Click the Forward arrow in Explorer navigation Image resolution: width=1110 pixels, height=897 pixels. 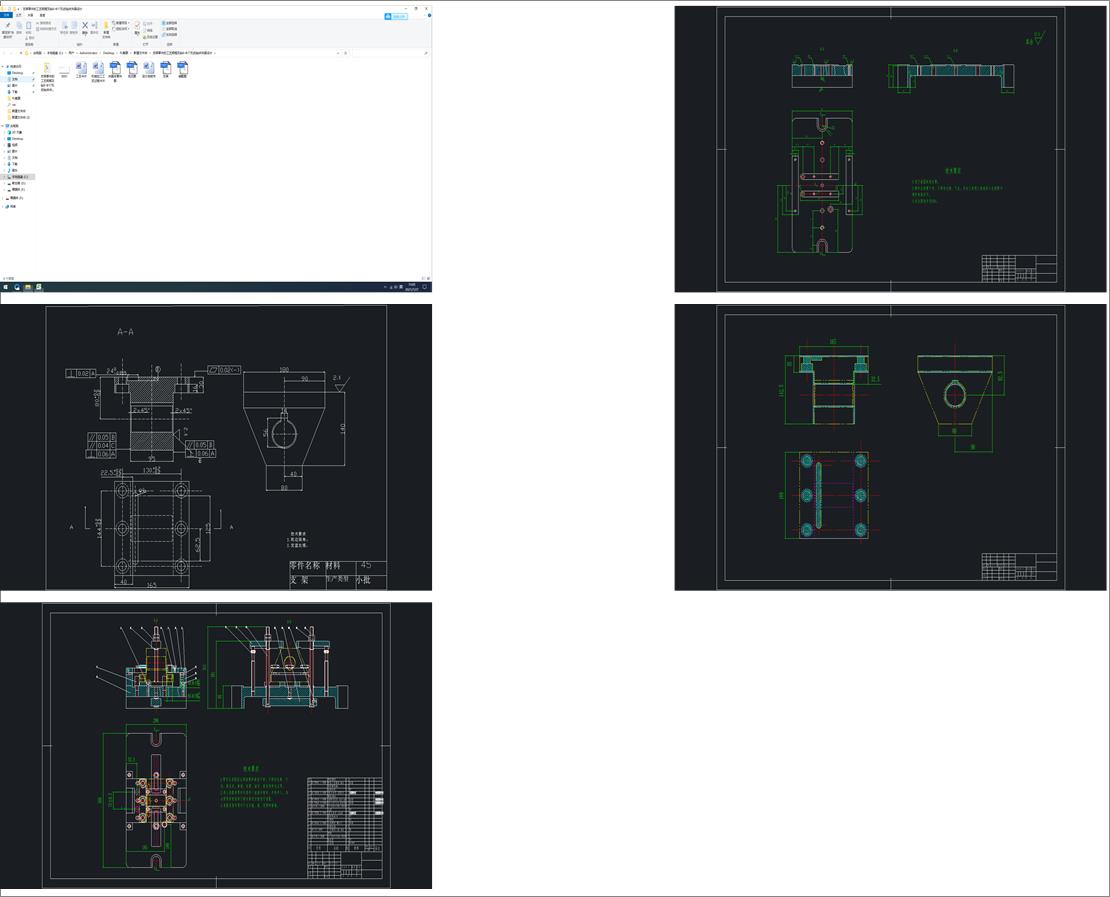click(x=11, y=53)
